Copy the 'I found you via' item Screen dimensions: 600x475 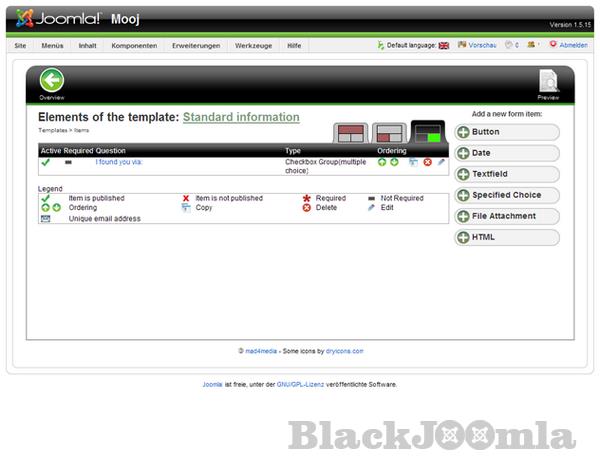[x=413, y=161]
